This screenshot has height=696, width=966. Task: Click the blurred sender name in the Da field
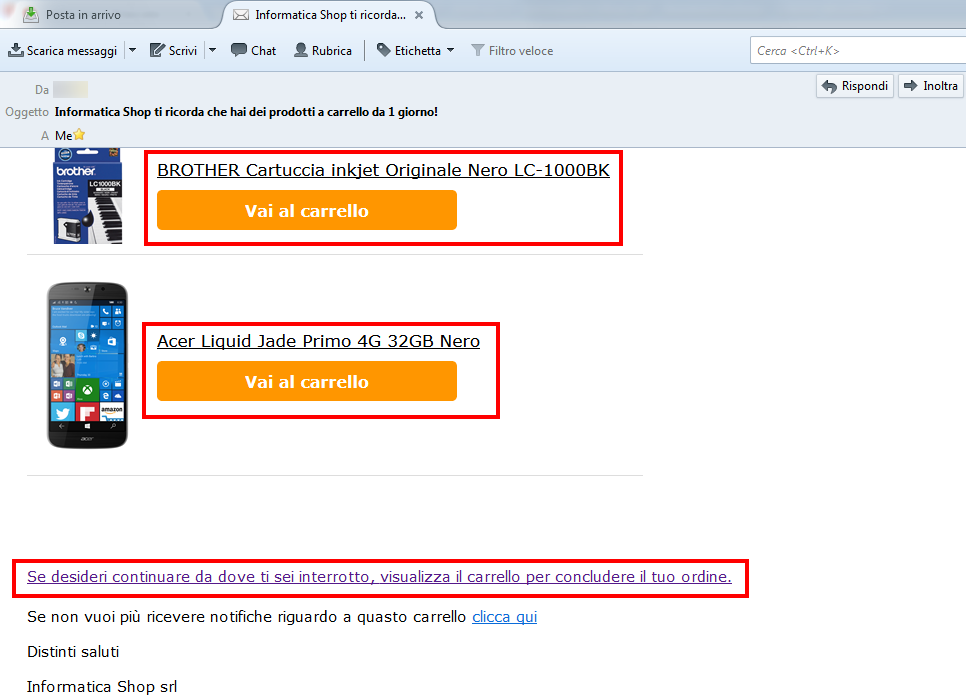click(x=70, y=90)
